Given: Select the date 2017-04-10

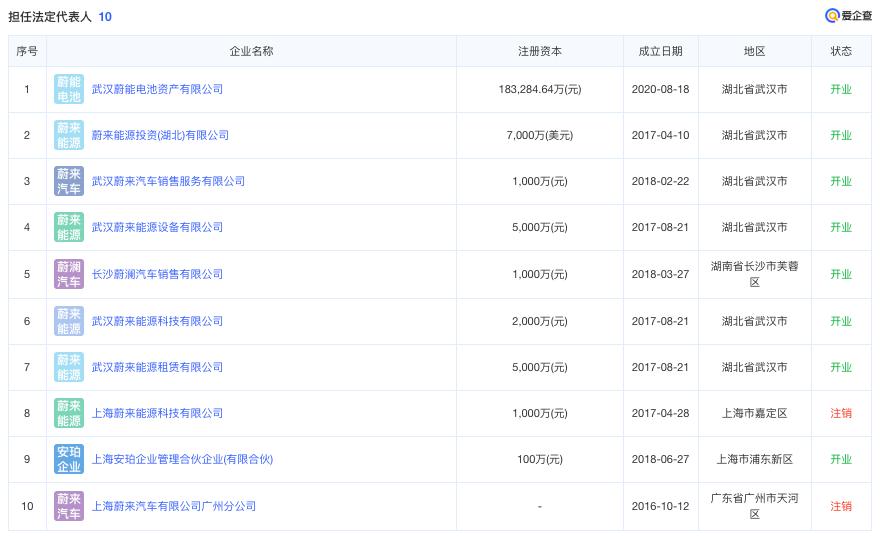Looking at the screenshot, I should click(661, 135).
